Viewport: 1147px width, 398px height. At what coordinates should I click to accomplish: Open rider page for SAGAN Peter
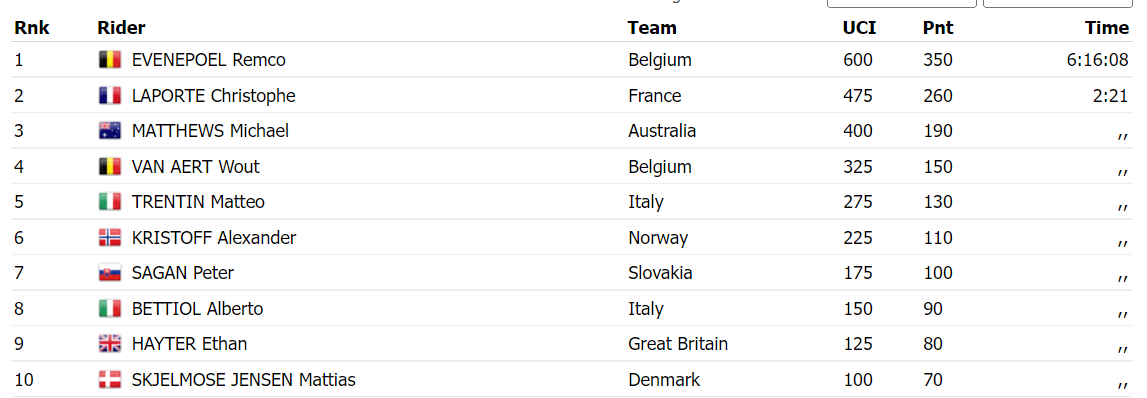point(183,274)
